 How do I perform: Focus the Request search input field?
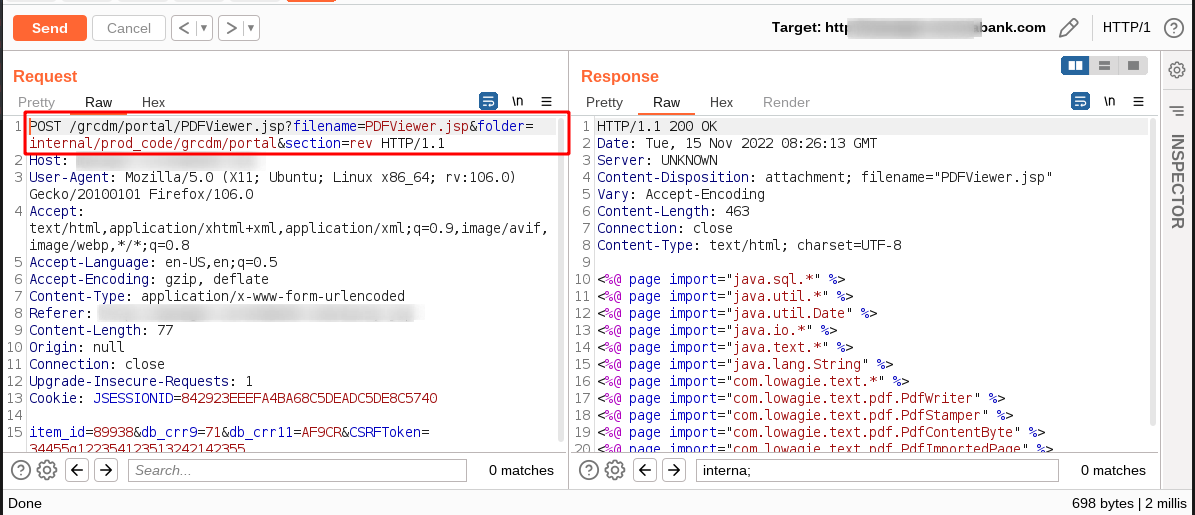pyautogui.click(x=297, y=470)
